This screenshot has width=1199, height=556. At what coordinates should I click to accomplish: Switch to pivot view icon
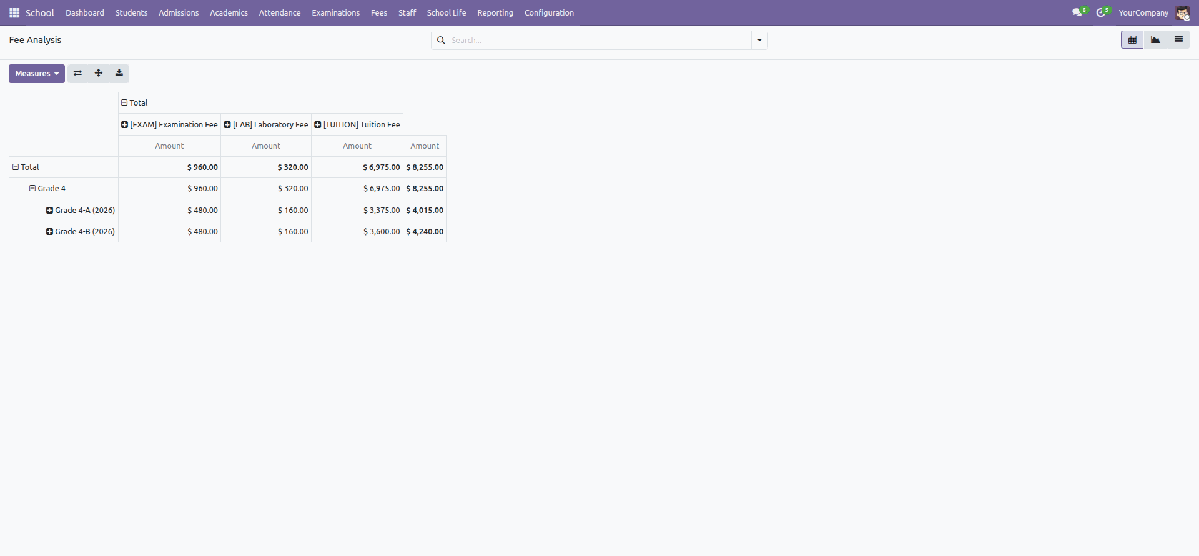(1132, 40)
